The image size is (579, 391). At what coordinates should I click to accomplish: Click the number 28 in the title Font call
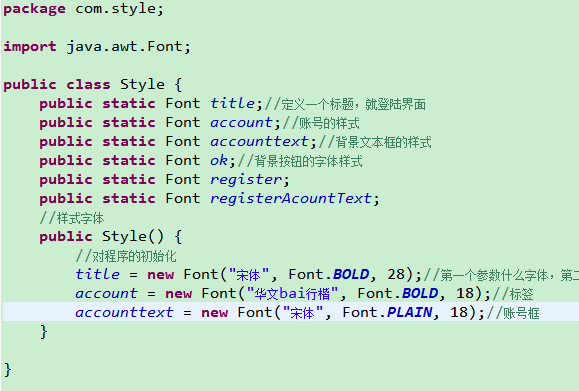click(396, 274)
